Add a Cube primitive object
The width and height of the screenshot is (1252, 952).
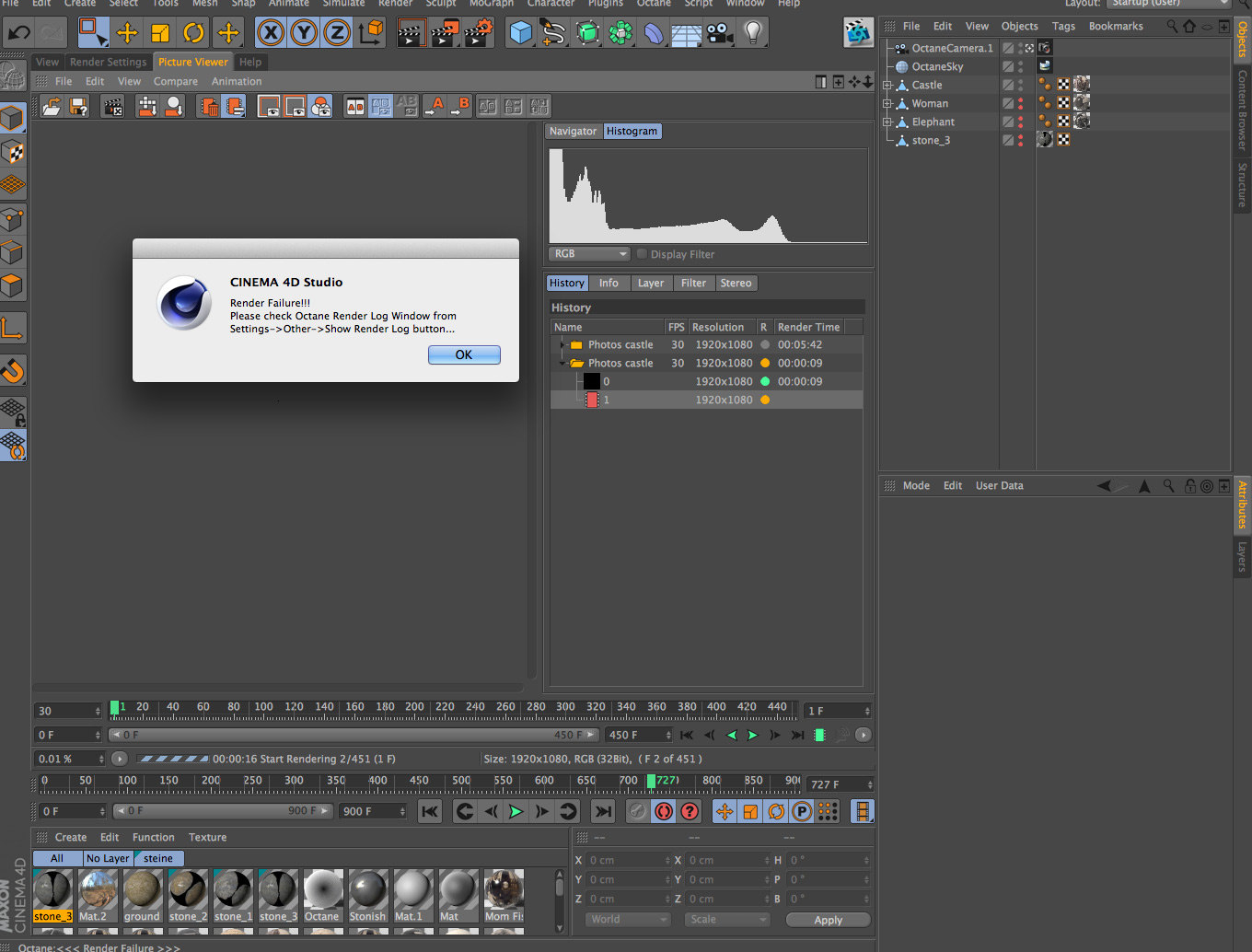(x=521, y=33)
